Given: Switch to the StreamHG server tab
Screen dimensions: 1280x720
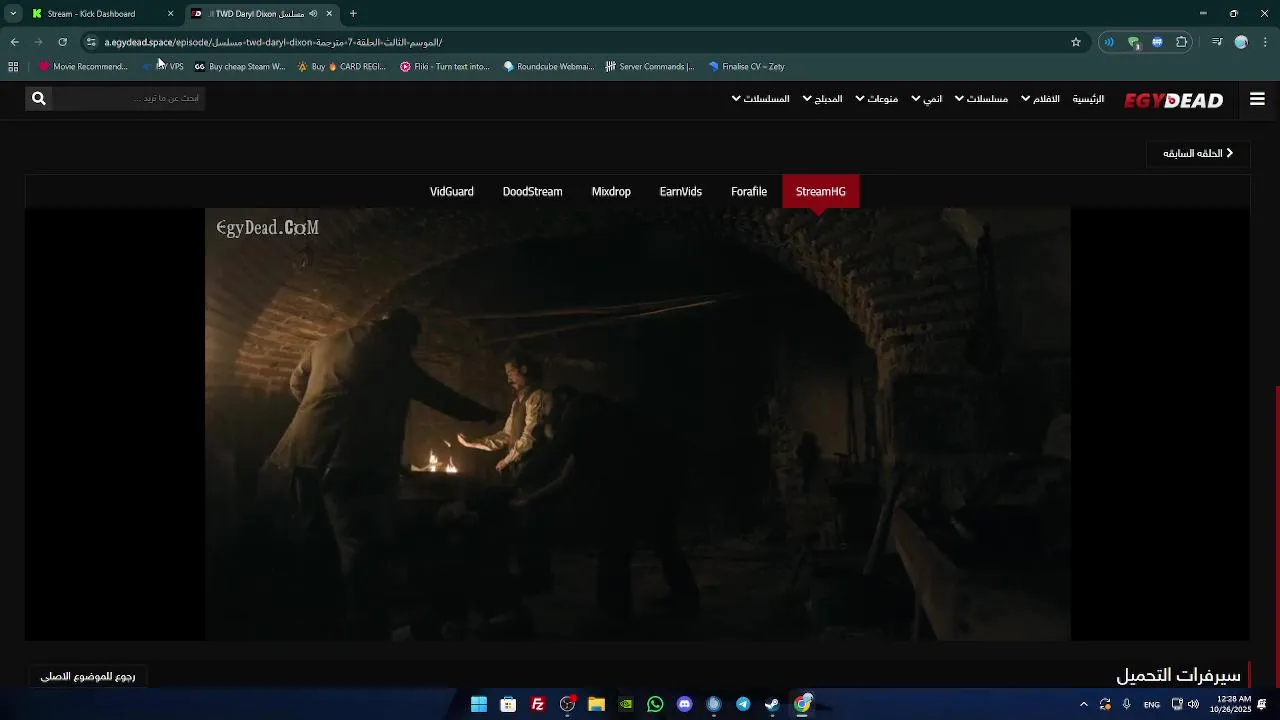Looking at the screenshot, I should pos(820,192).
